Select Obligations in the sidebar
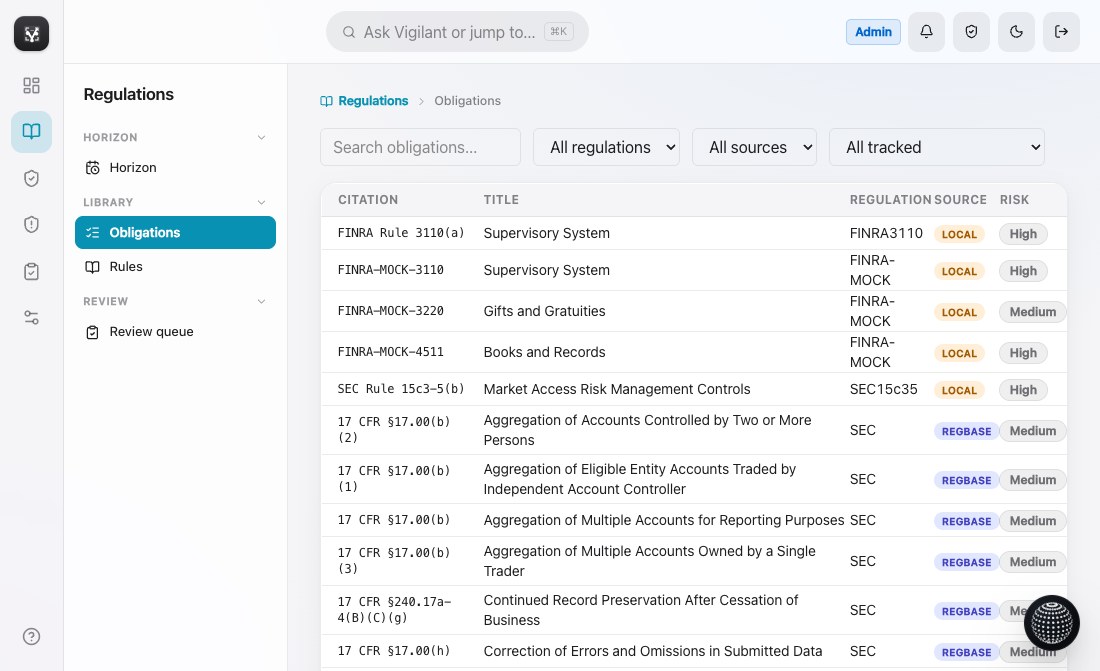 (x=175, y=232)
